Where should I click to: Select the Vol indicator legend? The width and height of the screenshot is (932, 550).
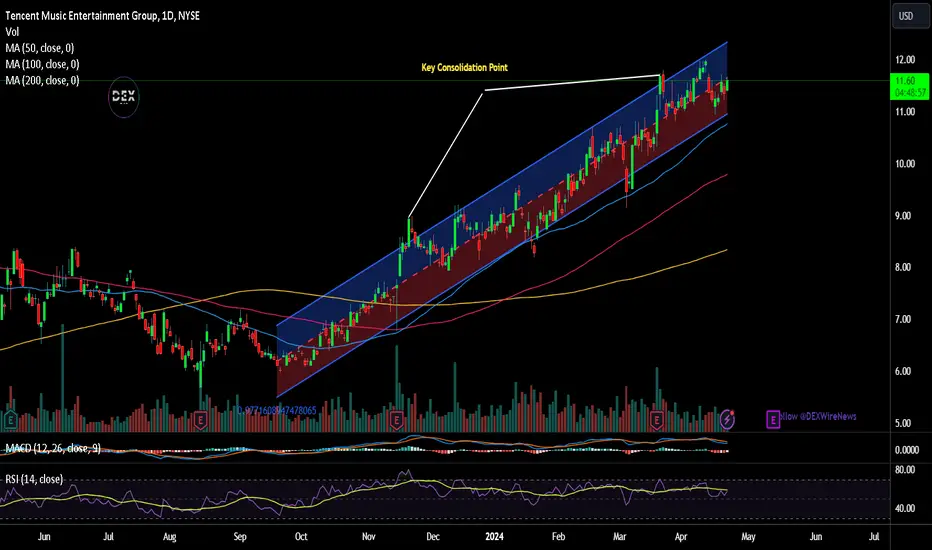[x=12, y=32]
